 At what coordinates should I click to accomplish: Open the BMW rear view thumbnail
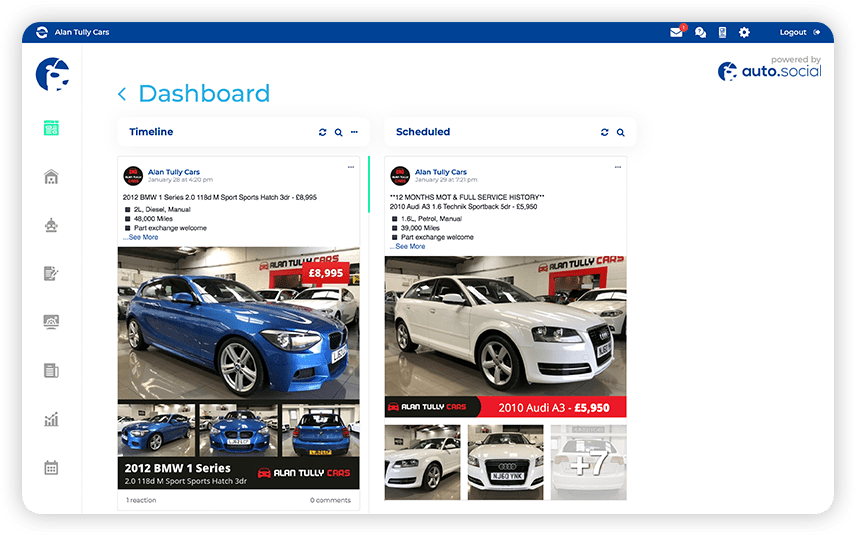click(321, 430)
